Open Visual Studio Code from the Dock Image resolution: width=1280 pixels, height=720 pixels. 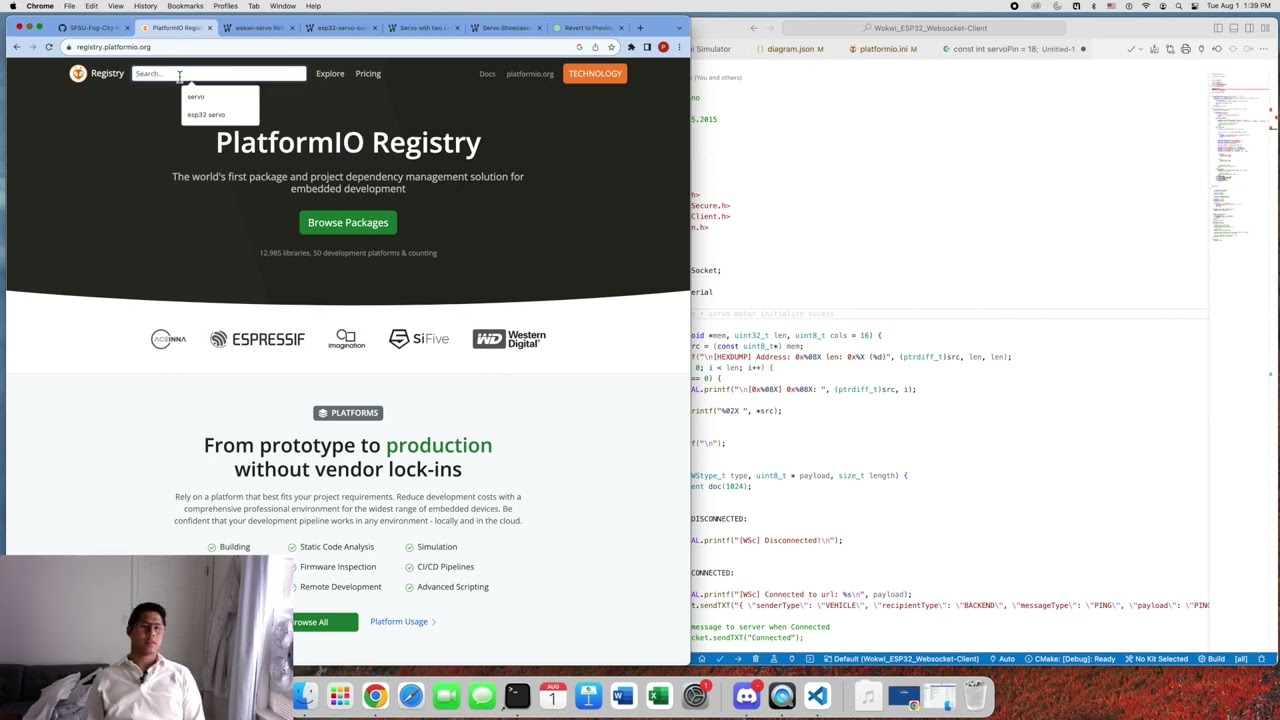tap(817, 696)
